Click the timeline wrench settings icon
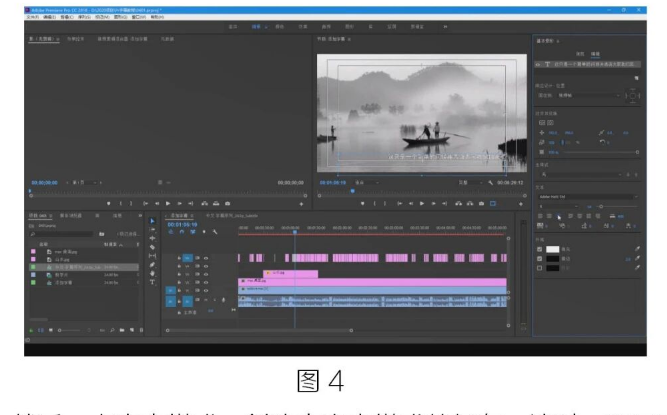 point(215,232)
